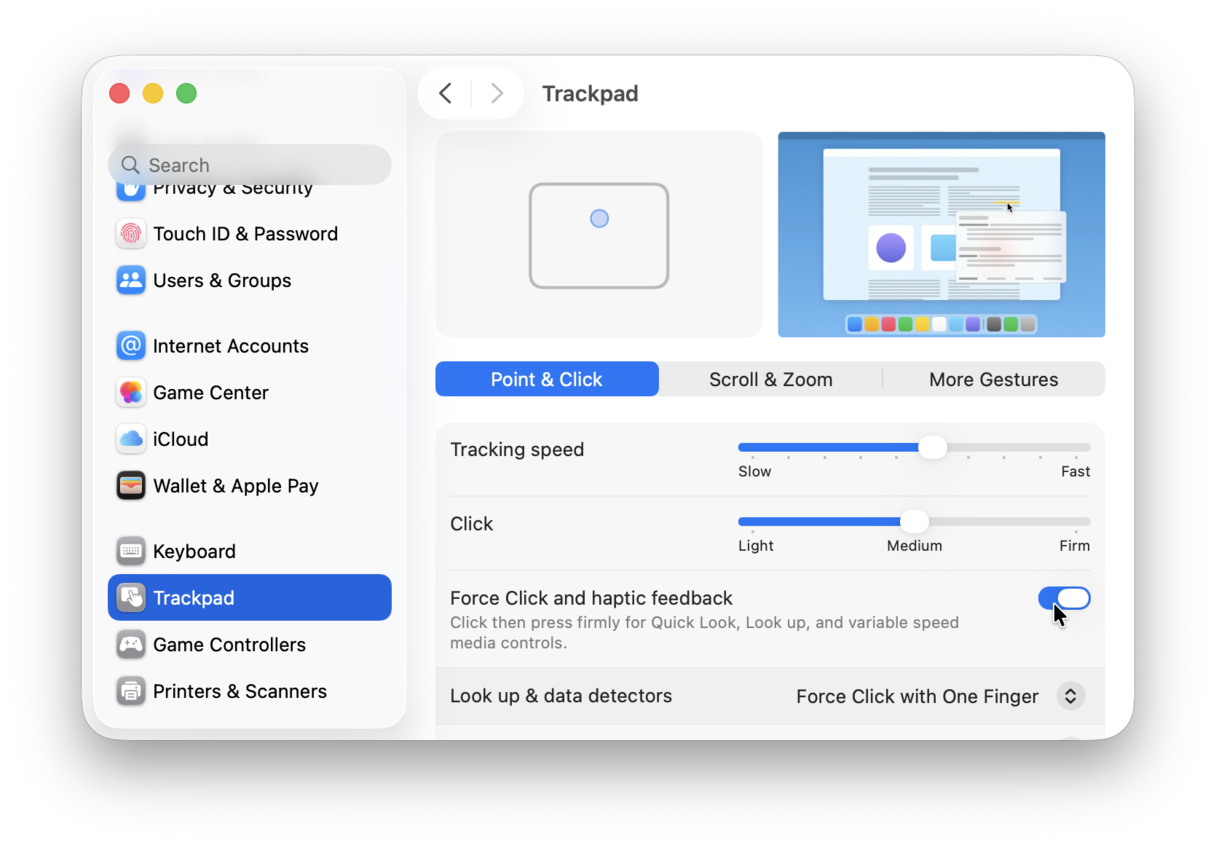Click the Light label under Click slider

(756, 546)
